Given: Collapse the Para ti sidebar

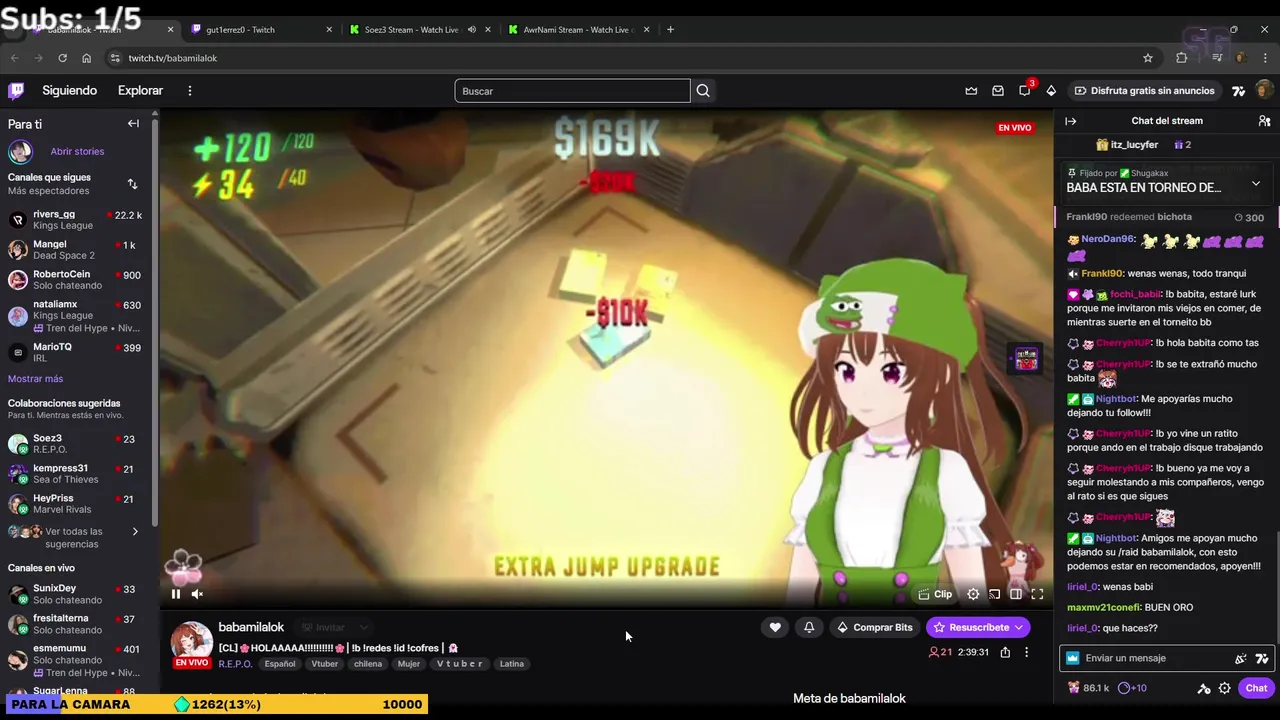Looking at the screenshot, I should (133, 124).
